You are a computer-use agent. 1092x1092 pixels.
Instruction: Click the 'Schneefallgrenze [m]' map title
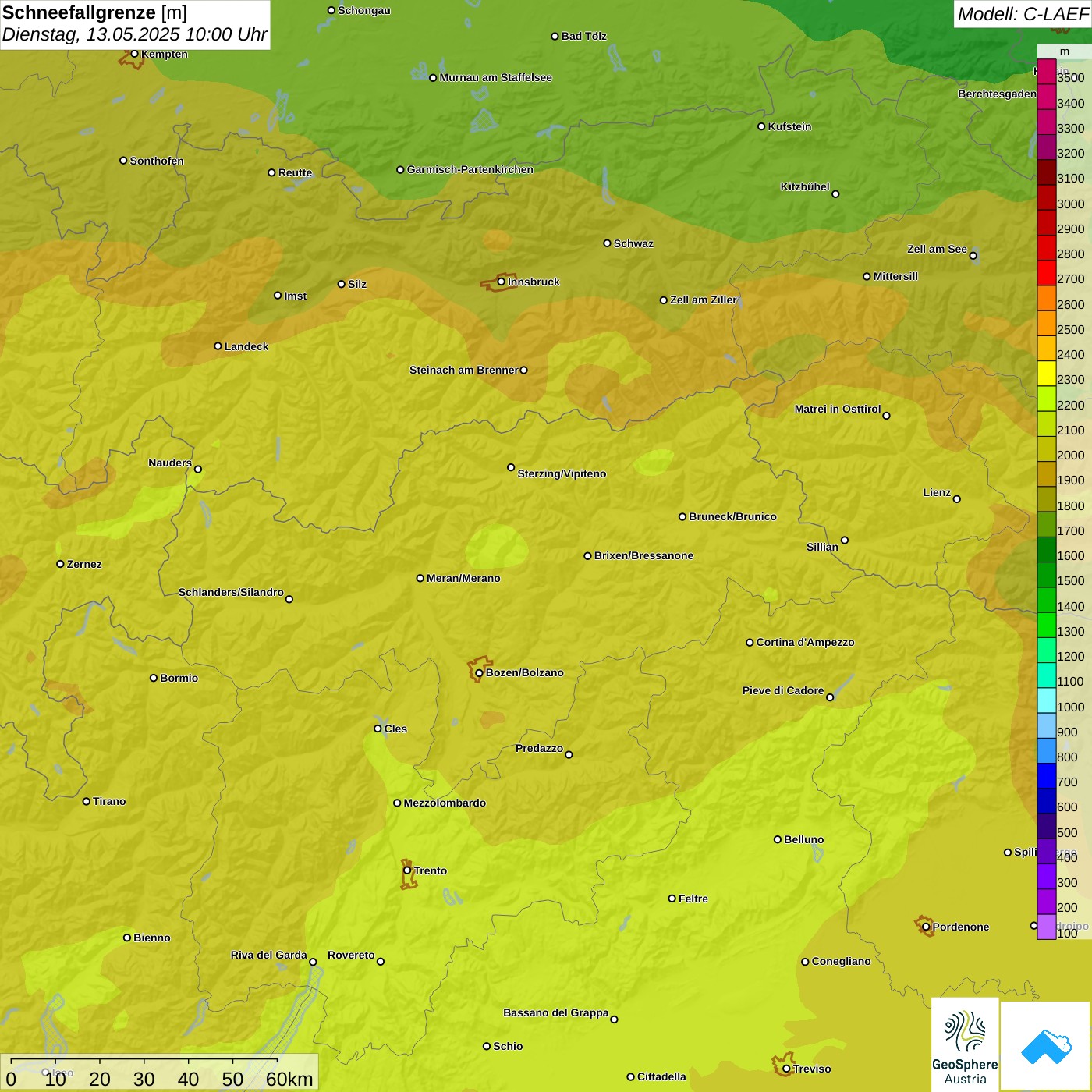tap(94, 12)
